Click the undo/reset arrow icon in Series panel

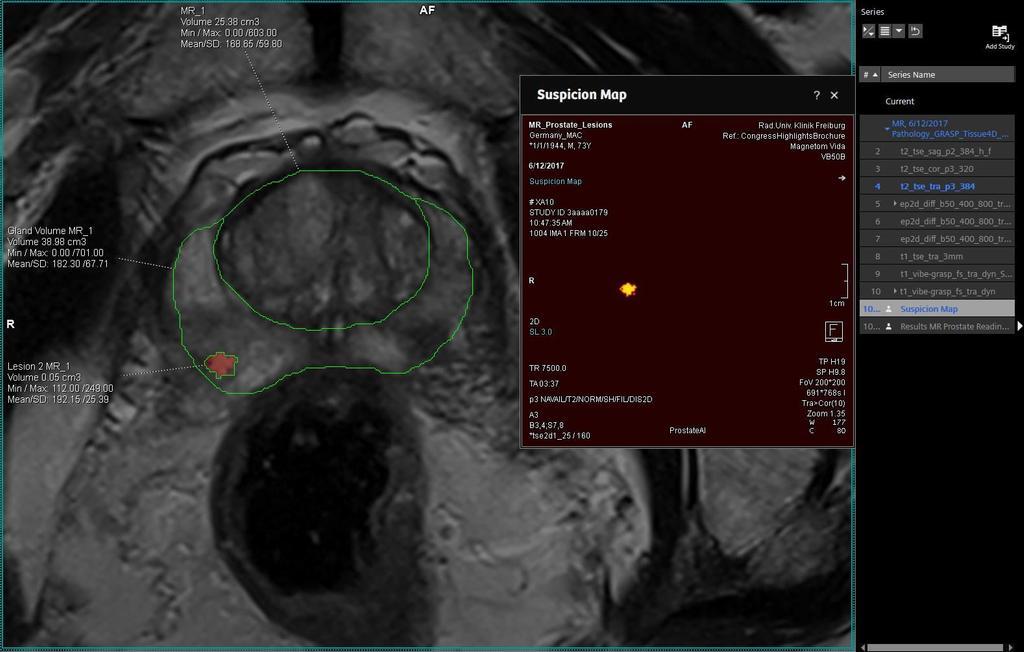915,31
